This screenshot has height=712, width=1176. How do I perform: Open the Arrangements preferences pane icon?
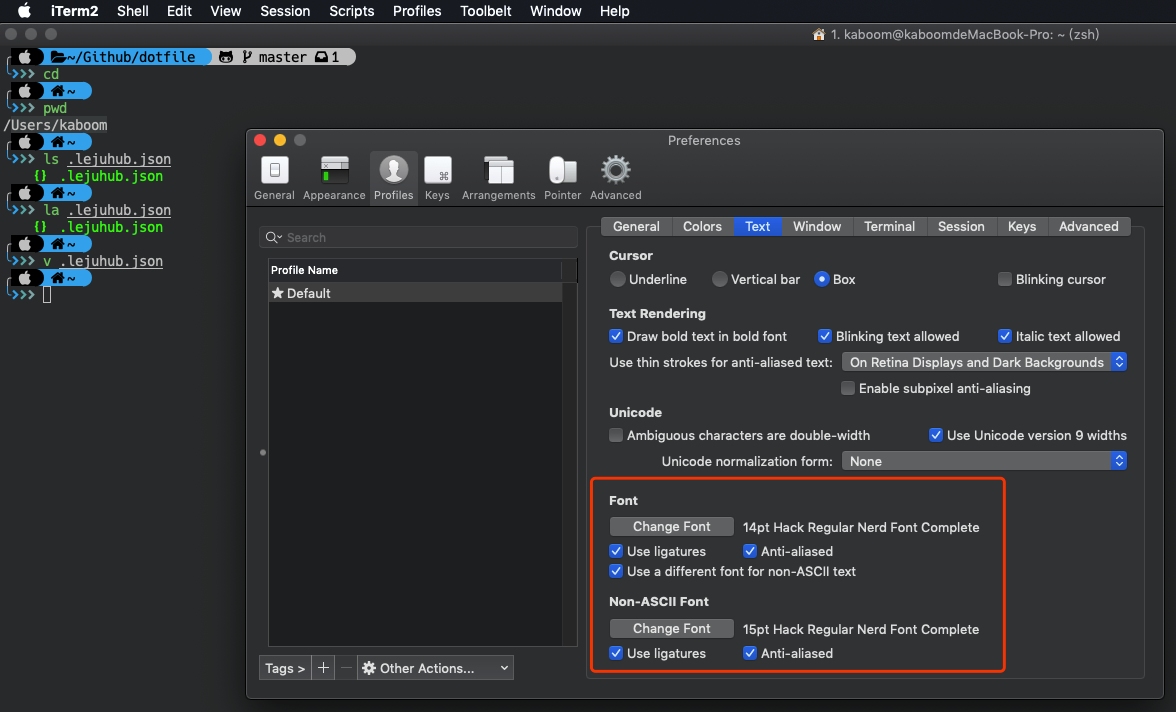[x=499, y=170]
